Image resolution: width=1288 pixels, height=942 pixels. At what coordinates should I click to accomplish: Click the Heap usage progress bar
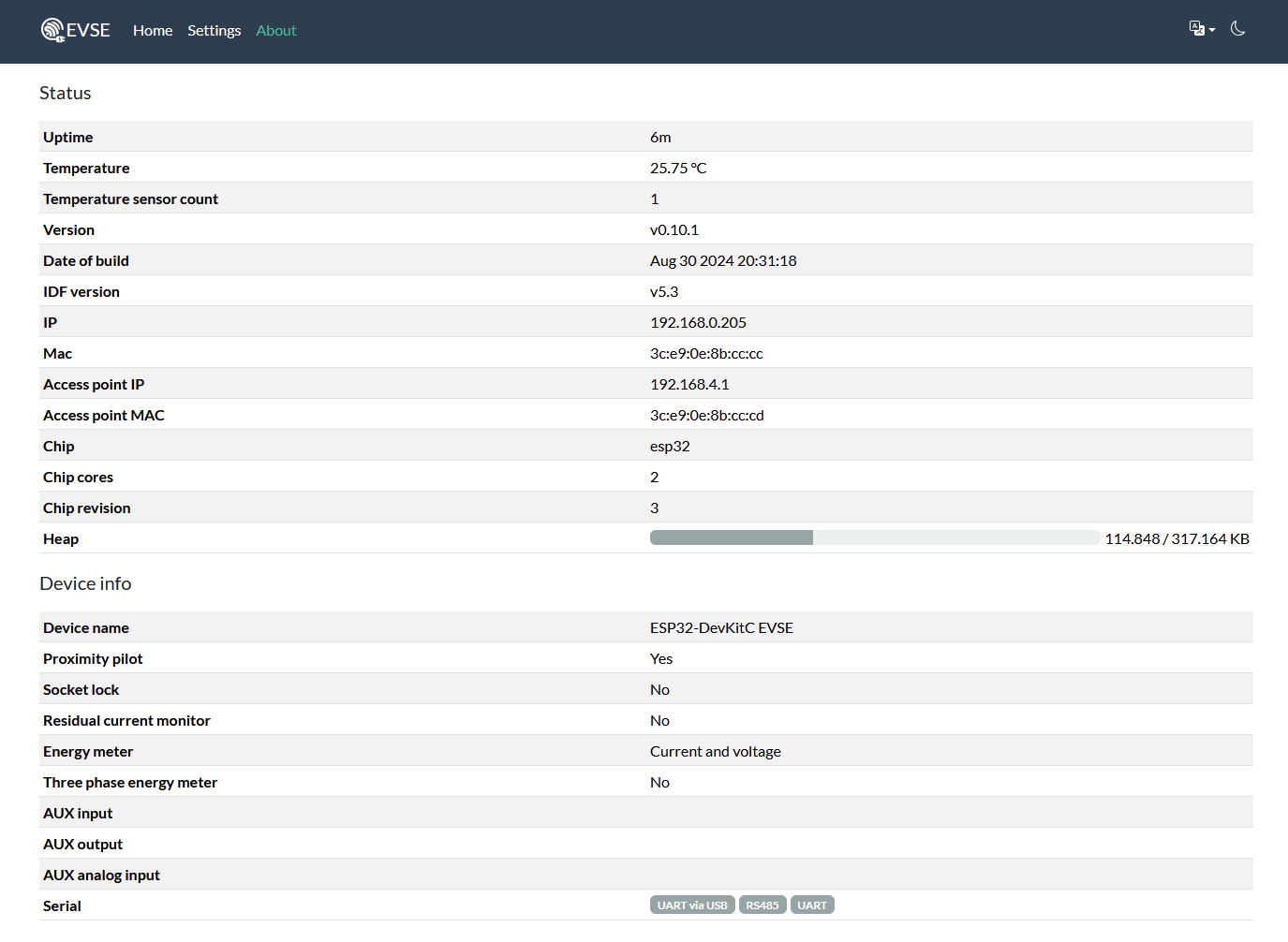point(874,537)
